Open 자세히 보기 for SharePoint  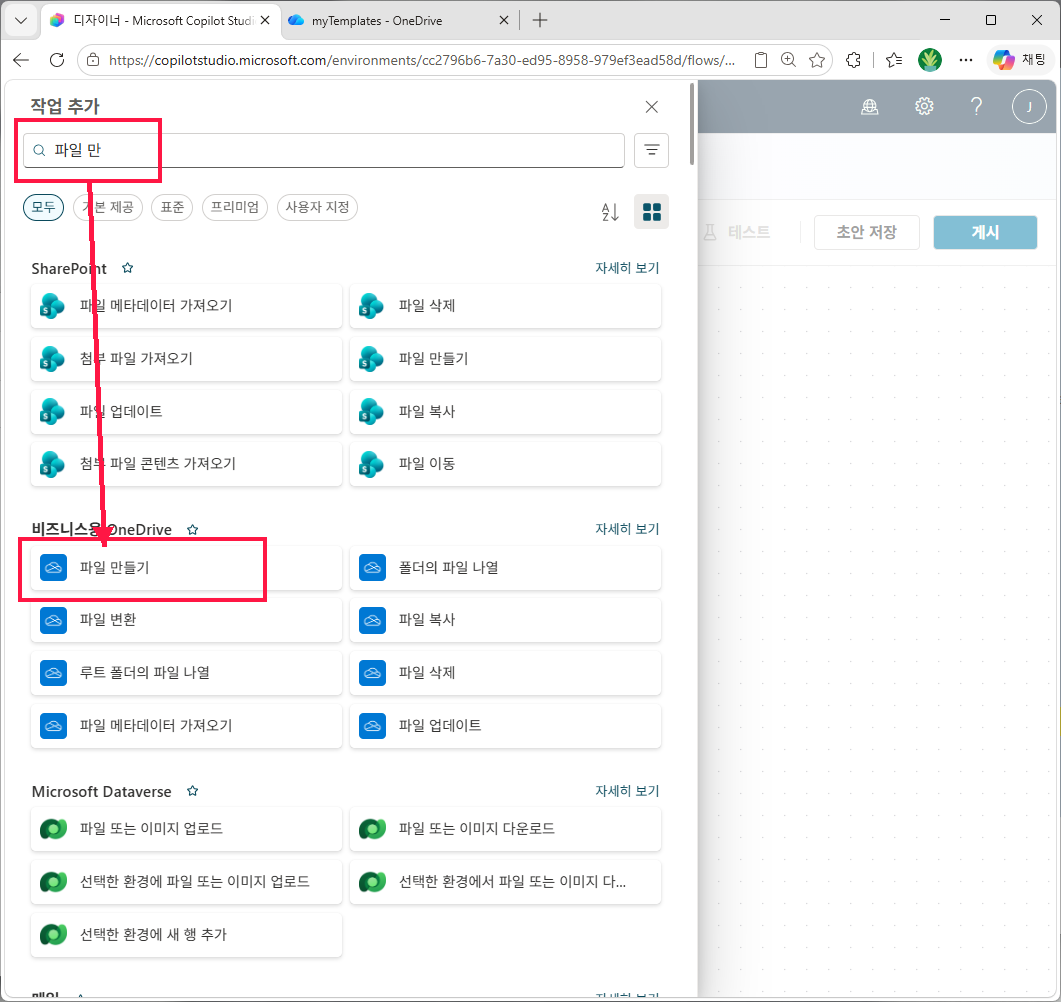click(x=627, y=268)
